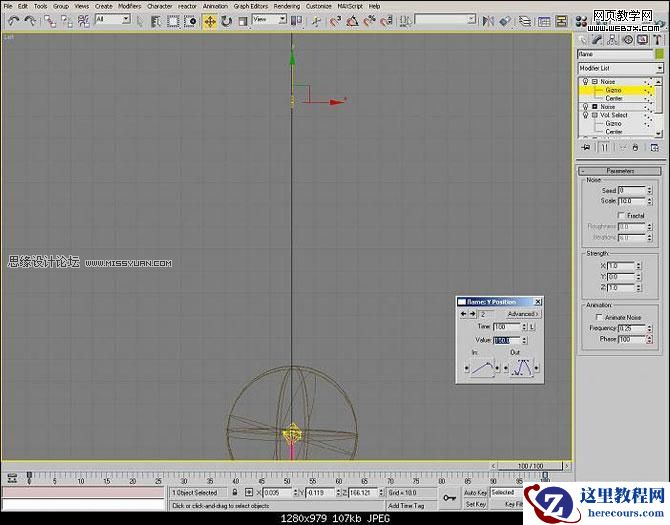Click the Pin Stack icon below modifier stack

tap(586, 147)
